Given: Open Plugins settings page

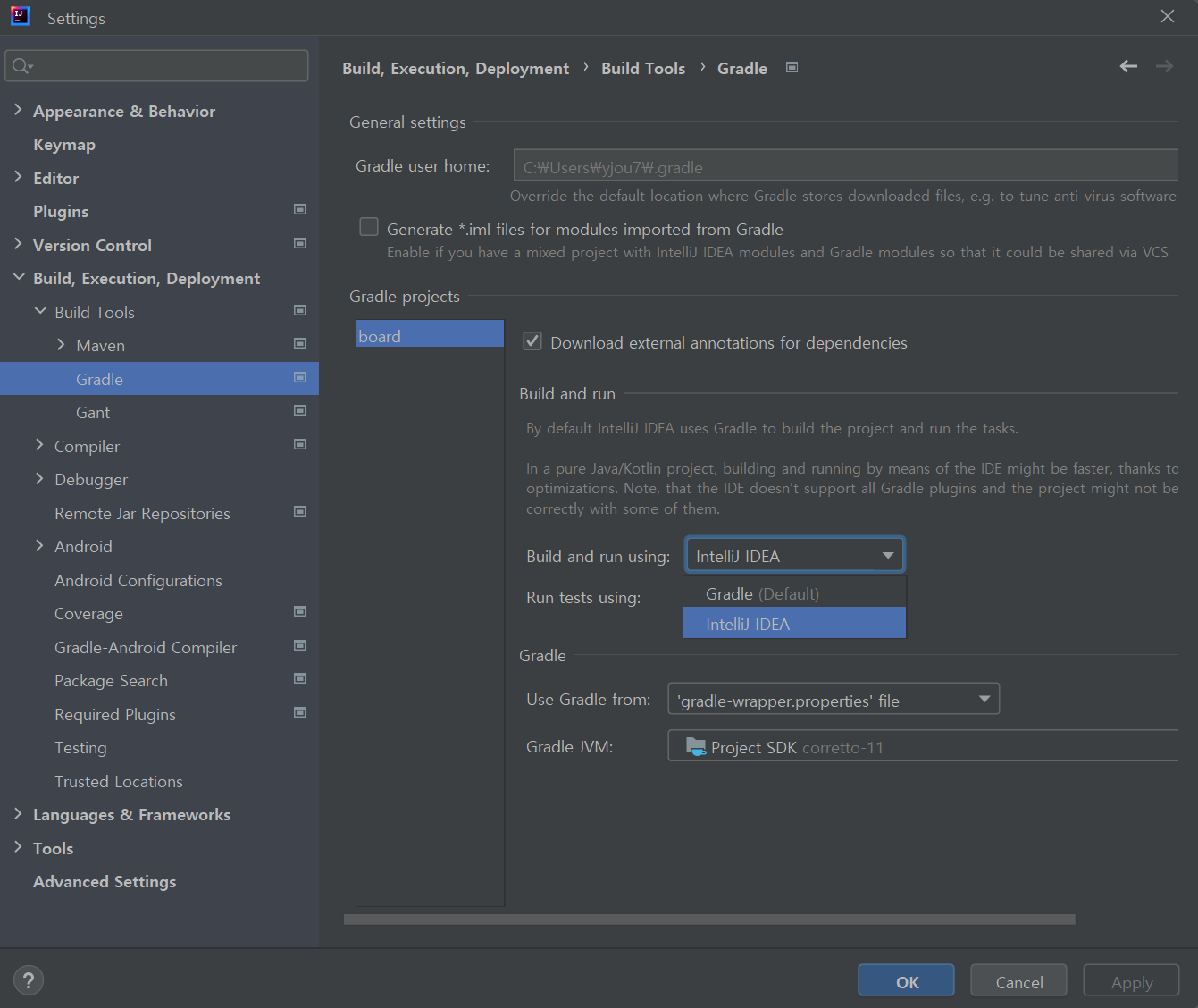Looking at the screenshot, I should 61,212.
